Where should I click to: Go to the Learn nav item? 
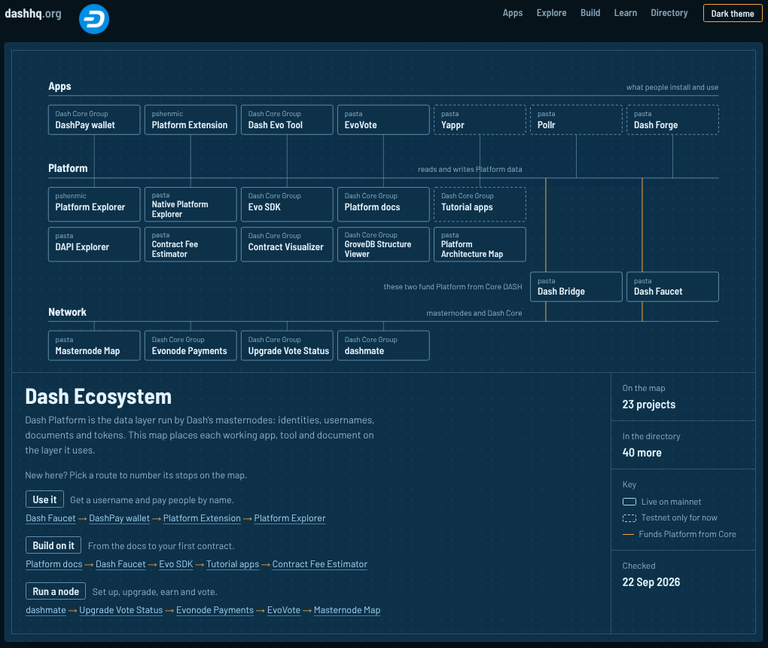[625, 13]
